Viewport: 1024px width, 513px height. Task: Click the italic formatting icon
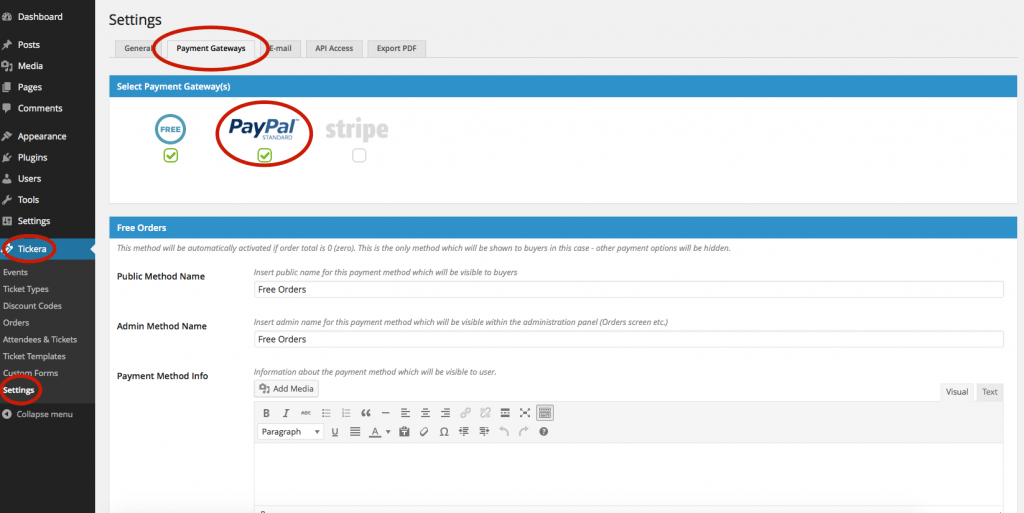coord(286,413)
